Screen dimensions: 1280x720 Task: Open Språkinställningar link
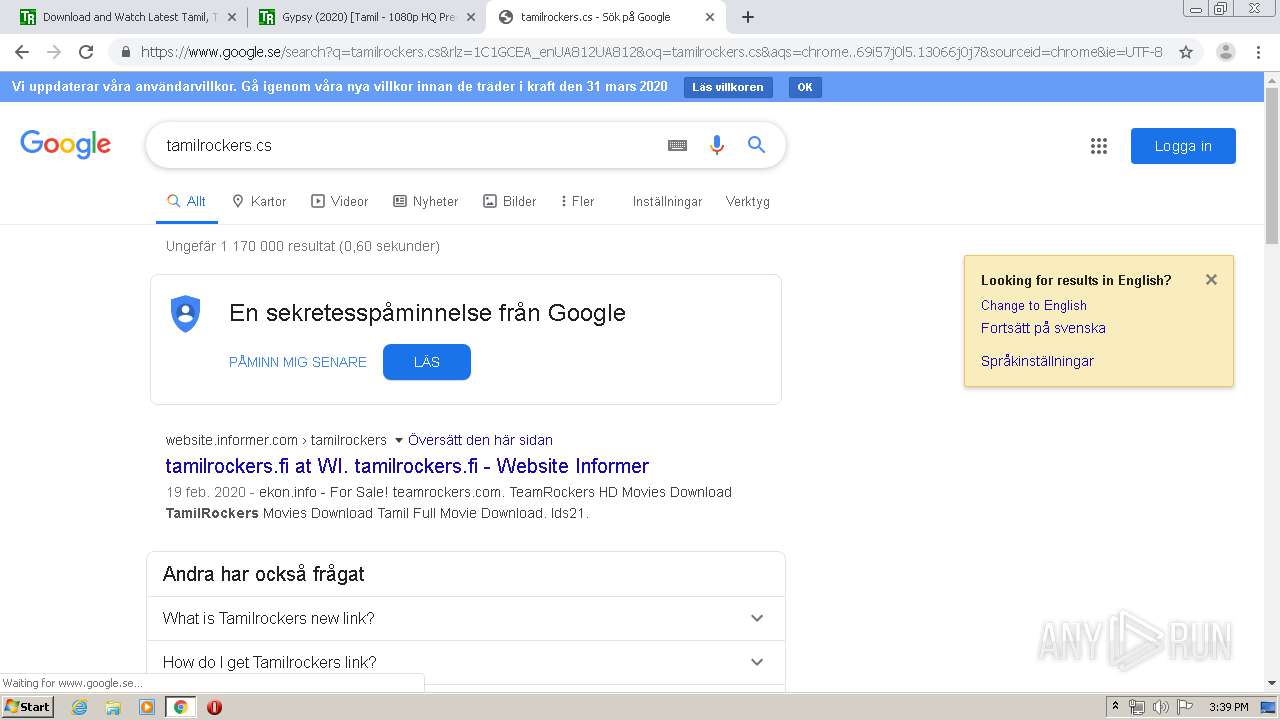pos(1037,361)
